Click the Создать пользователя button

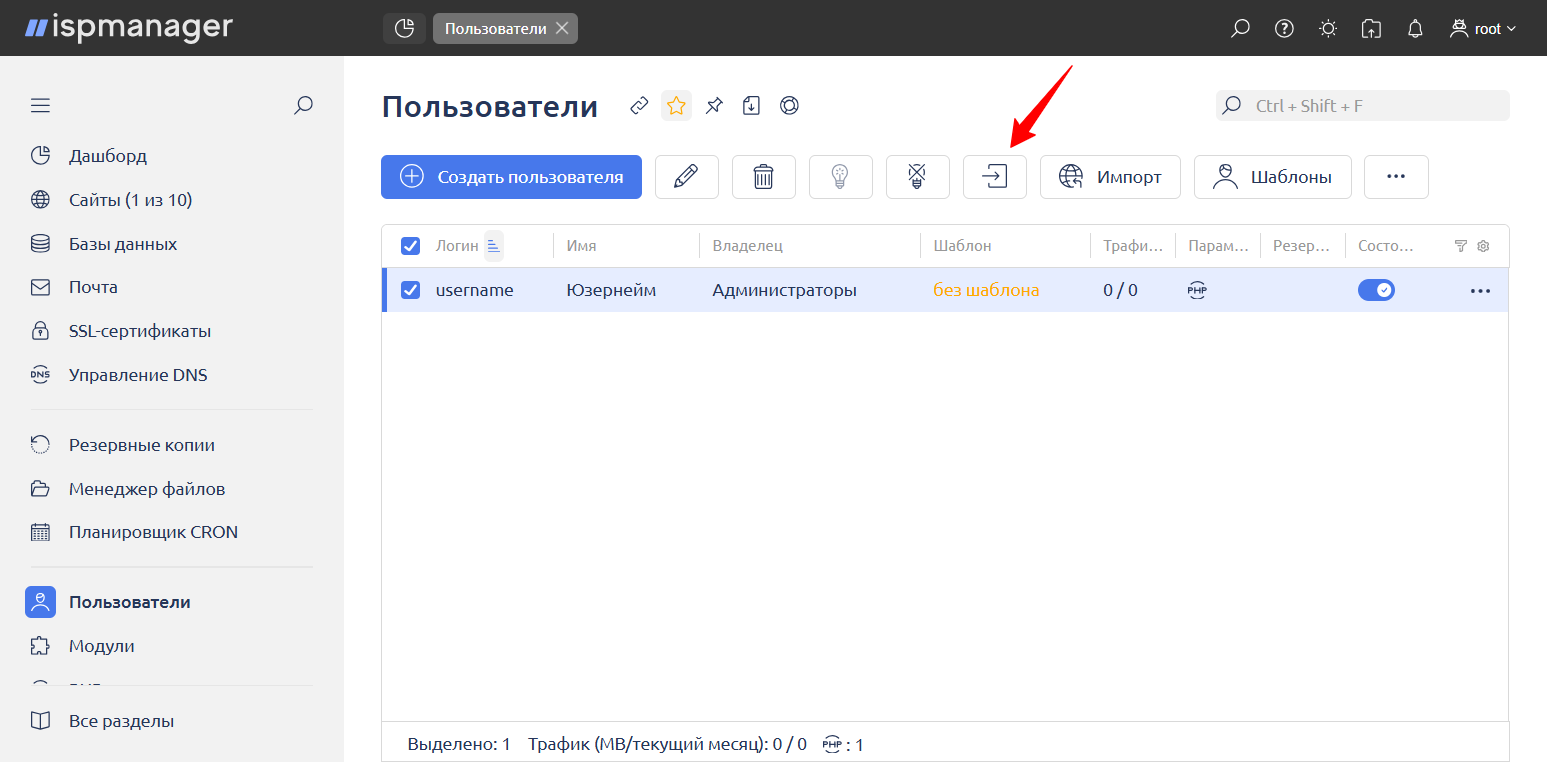(511, 177)
